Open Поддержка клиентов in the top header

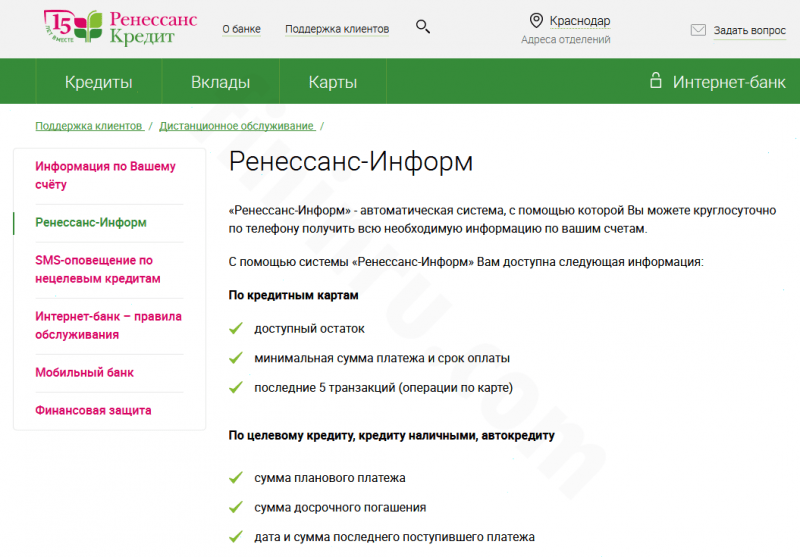click(x=337, y=29)
